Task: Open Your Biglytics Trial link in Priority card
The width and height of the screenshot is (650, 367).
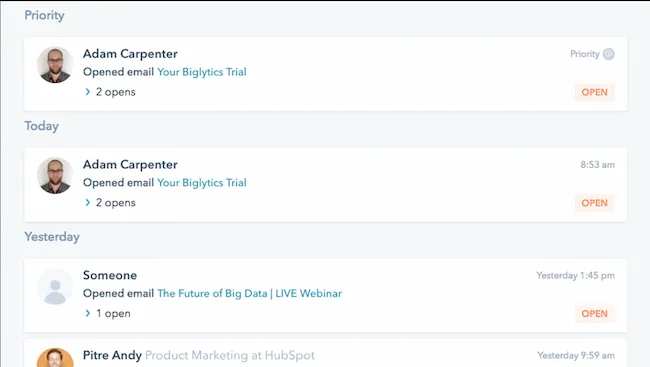Action: pos(202,72)
